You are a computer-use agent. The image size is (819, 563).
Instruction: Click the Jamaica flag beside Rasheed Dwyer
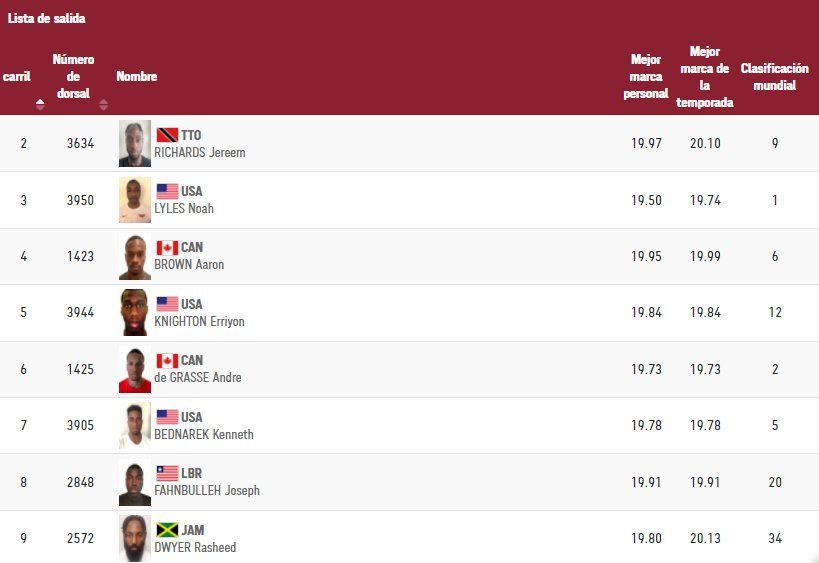[x=167, y=530]
